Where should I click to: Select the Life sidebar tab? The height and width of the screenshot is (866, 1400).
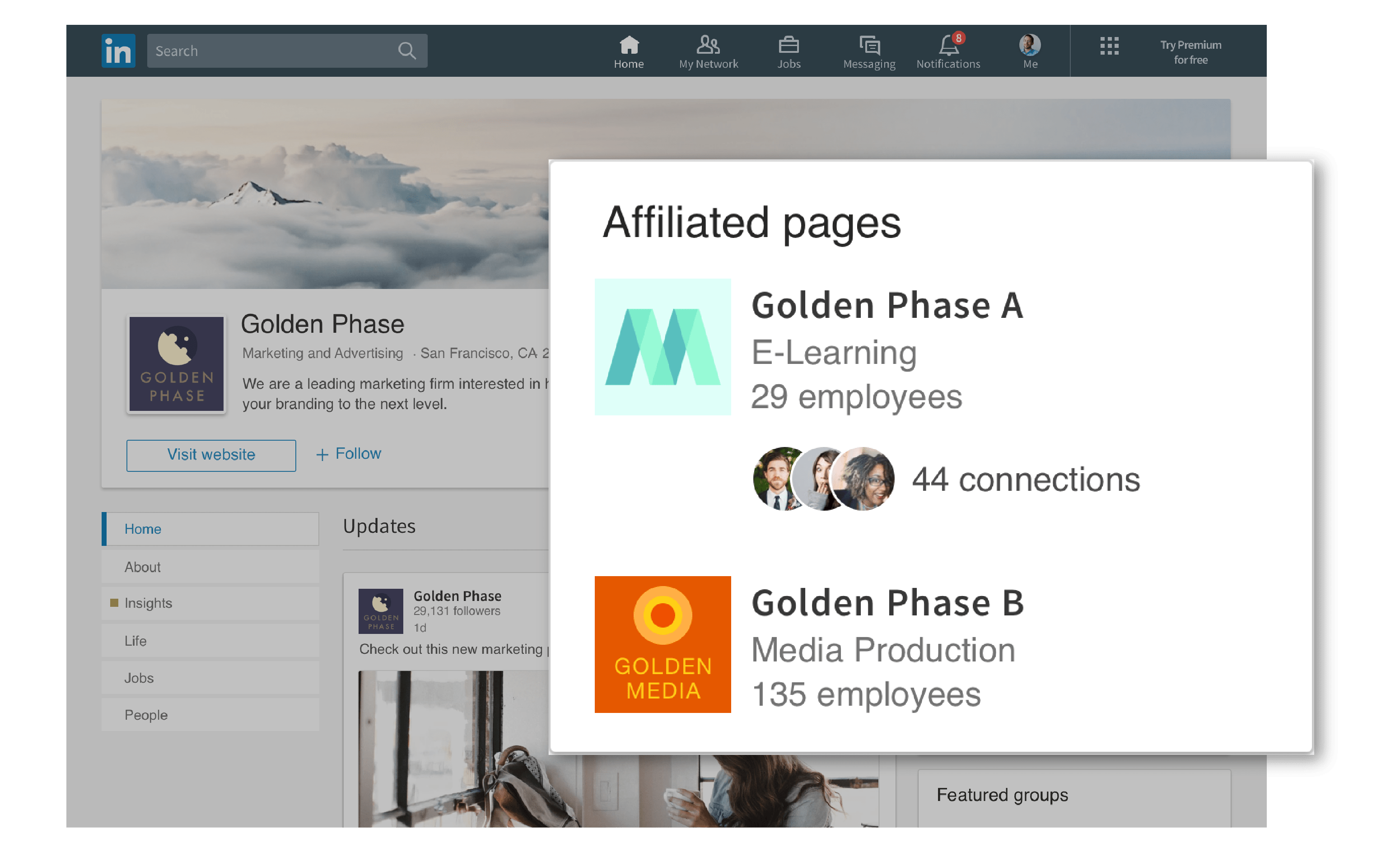(210, 641)
